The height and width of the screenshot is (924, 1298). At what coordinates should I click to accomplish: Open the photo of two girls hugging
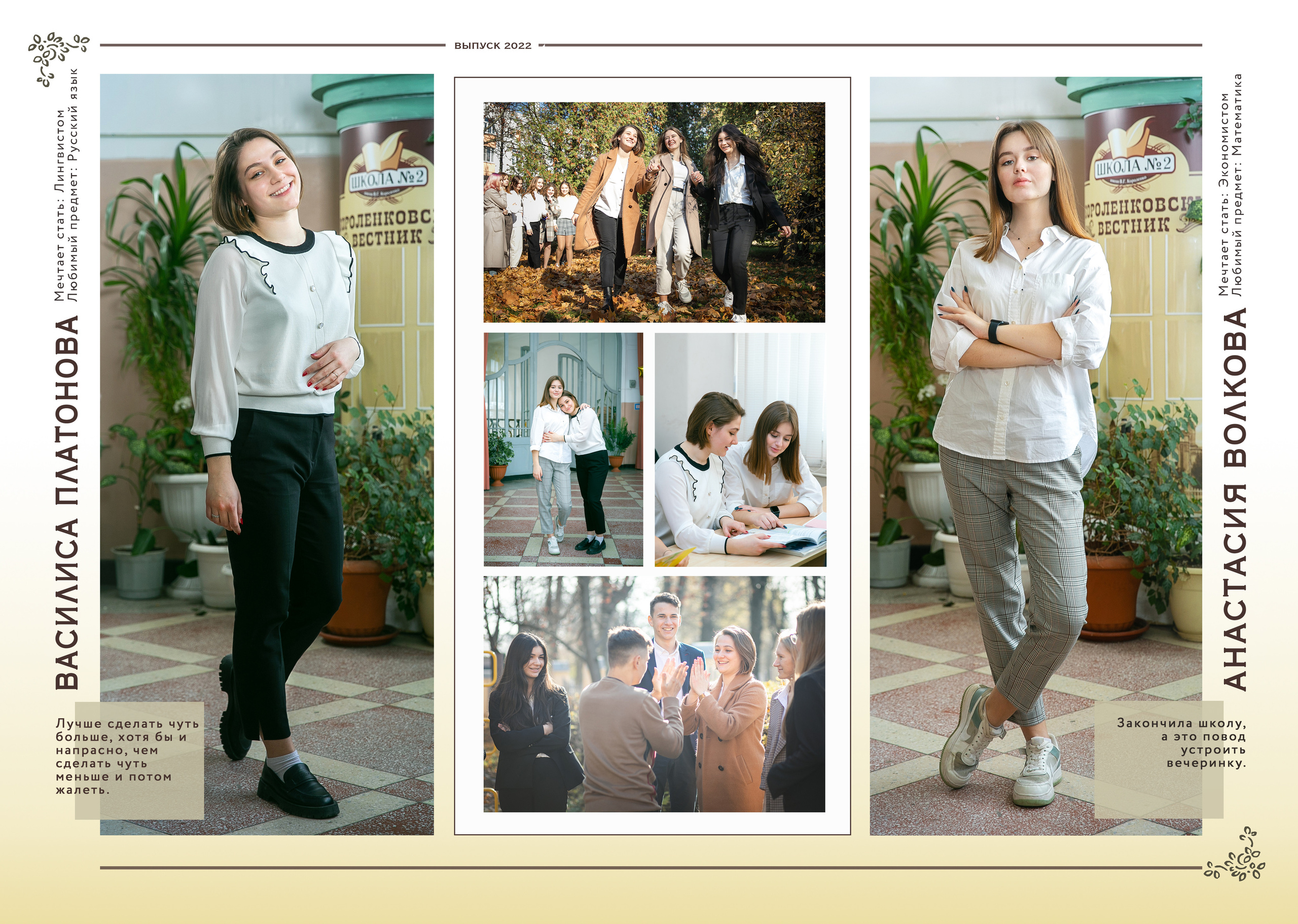(x=563, y=449)
